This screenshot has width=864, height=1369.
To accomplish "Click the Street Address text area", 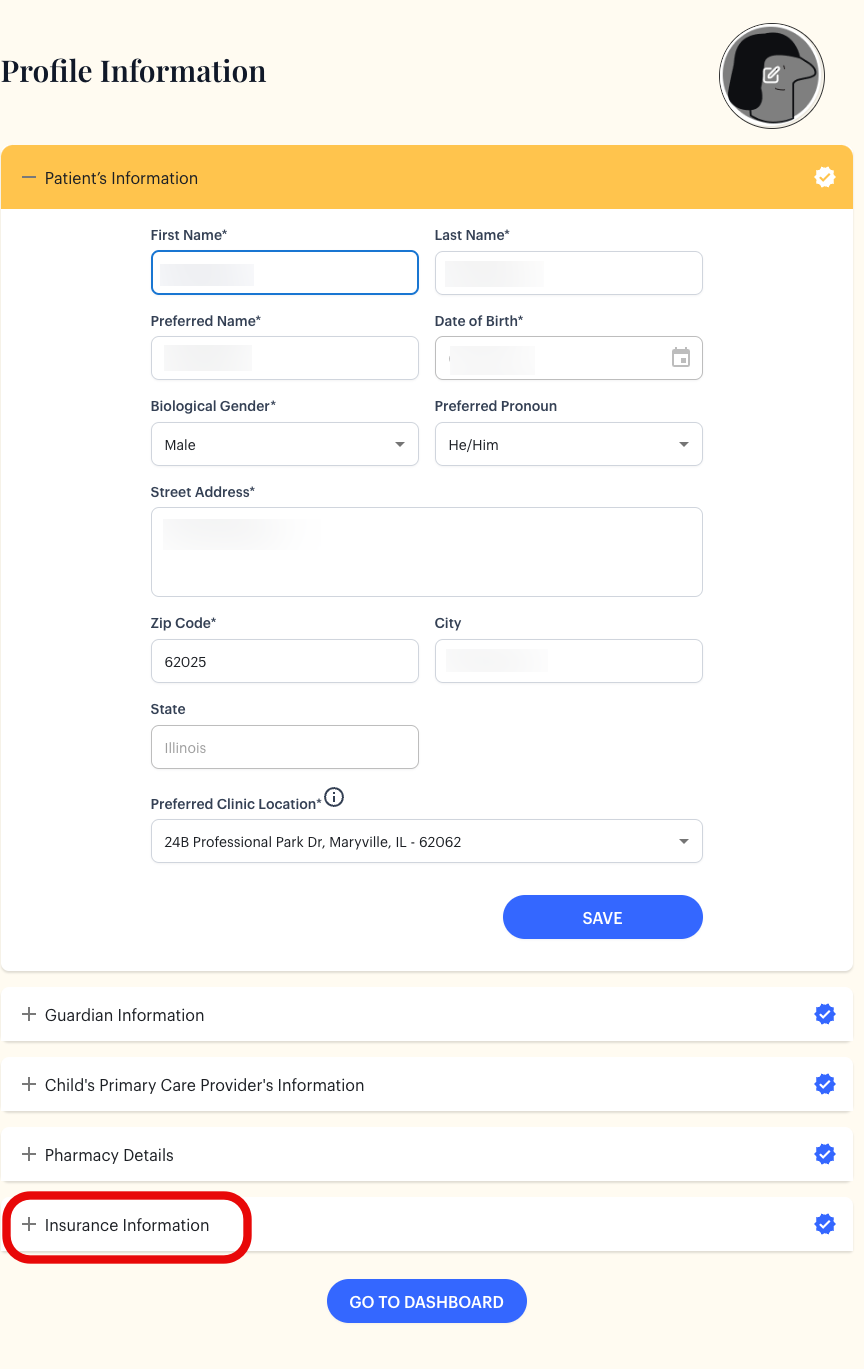I will pyautogui.click(x=427, y=552).
